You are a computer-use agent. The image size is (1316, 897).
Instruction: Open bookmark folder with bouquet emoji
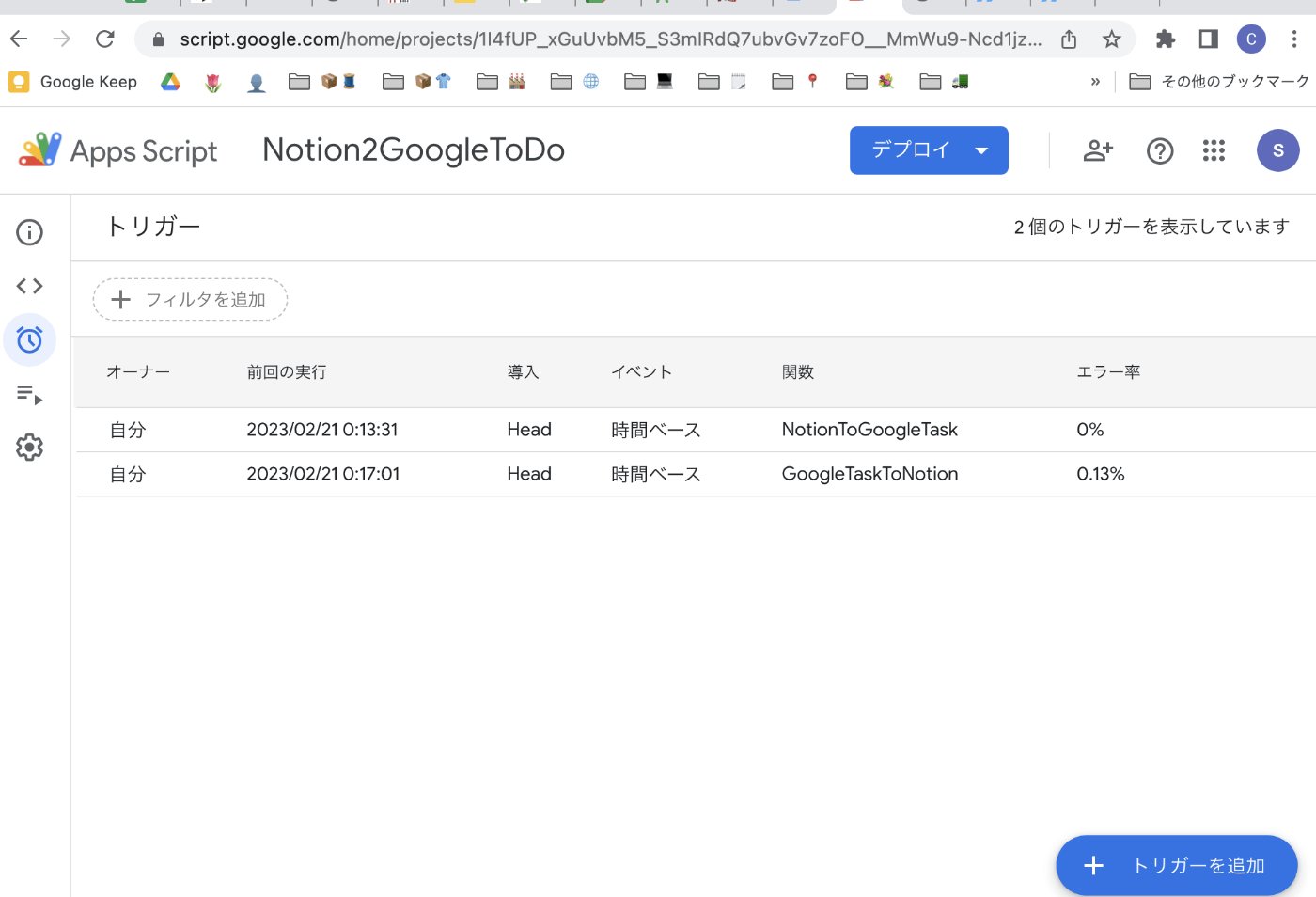(869, 82)
